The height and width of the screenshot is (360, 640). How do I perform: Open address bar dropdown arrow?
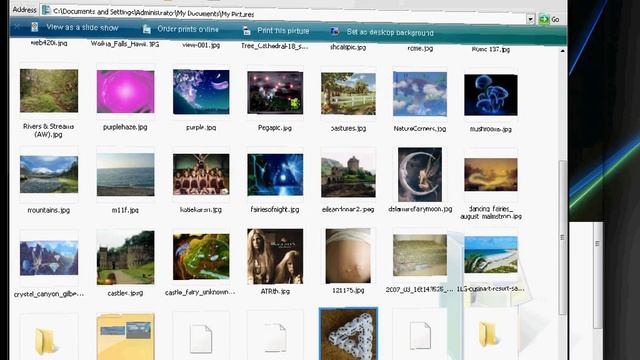pos(530,19)
